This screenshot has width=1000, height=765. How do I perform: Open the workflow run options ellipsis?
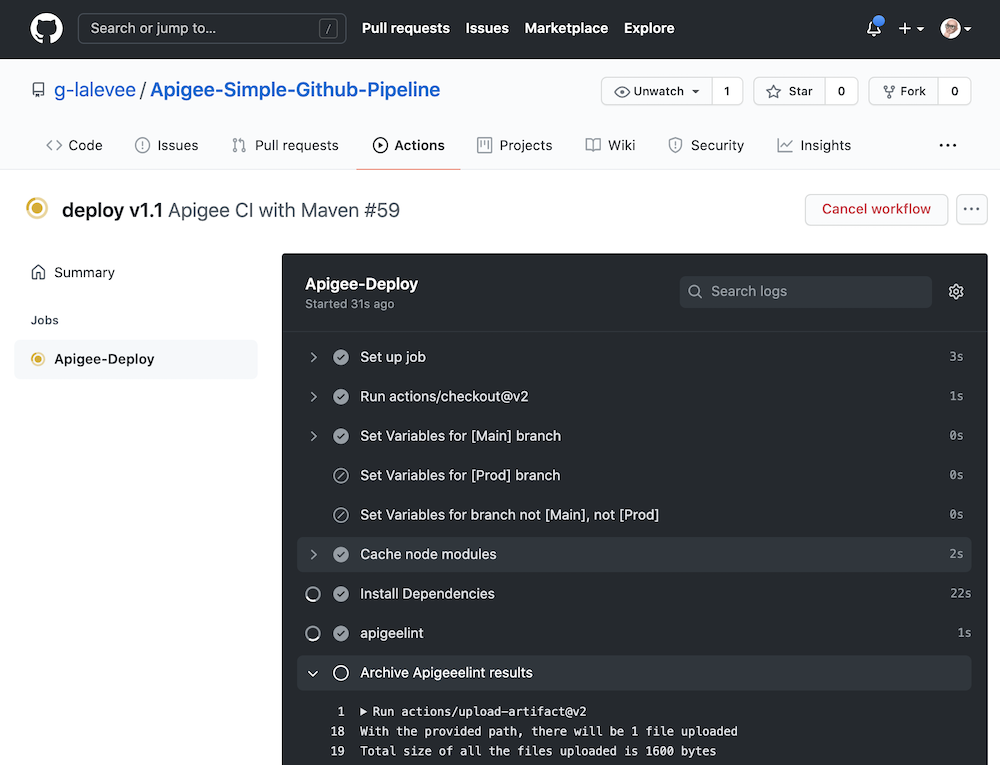pyautogui.click(x=971, y=210)
